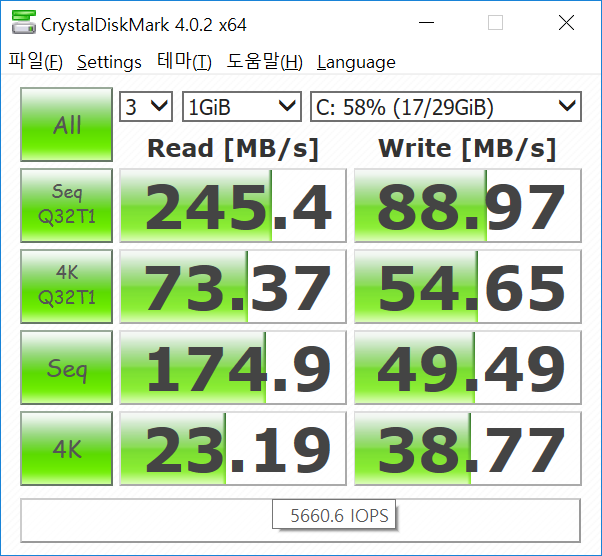Screen dimensions: 602x556
Task: Select the Seq Q32T1 read value 245.4
Action: pos(233,205)
